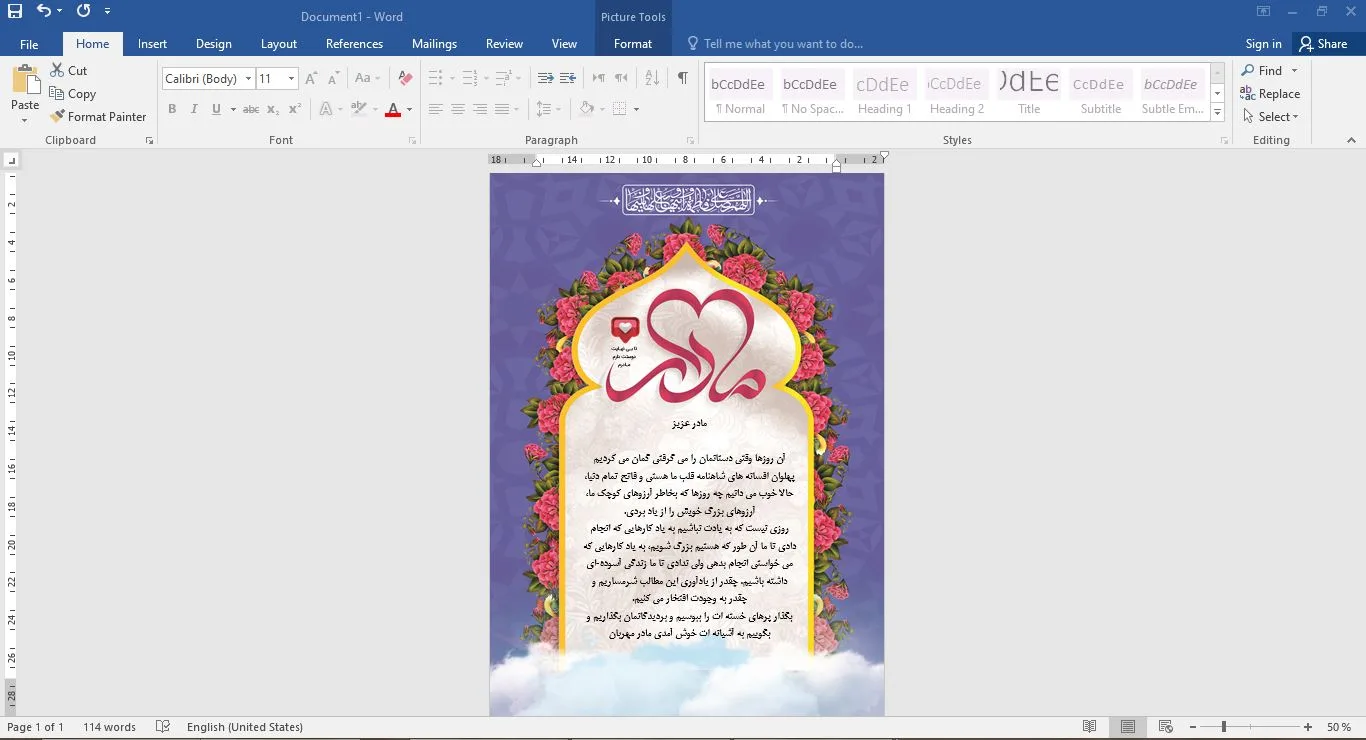Toggle Bold formatting
Image resolution: width=1366 pixels, height=740 pixels.
(172, 109)
